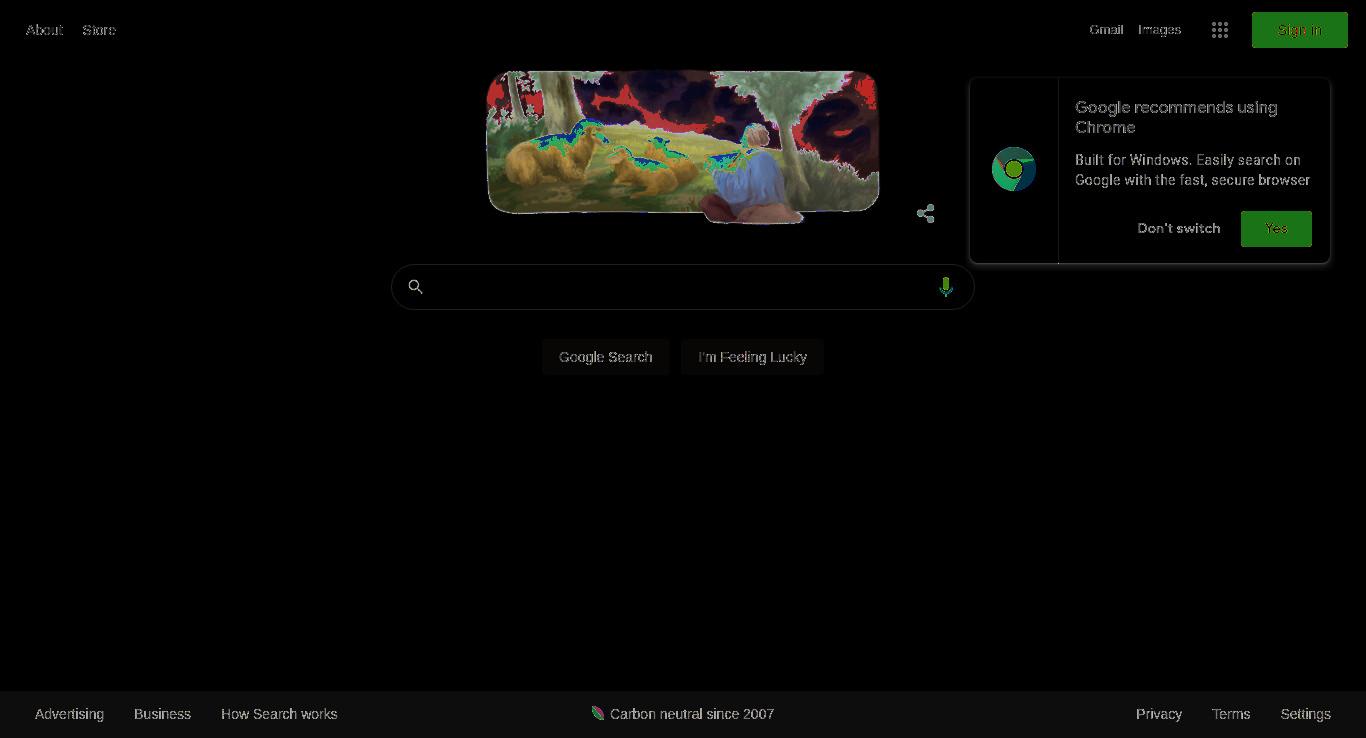Open the About link
The image size is (1366, 738).
pos(44,30)
